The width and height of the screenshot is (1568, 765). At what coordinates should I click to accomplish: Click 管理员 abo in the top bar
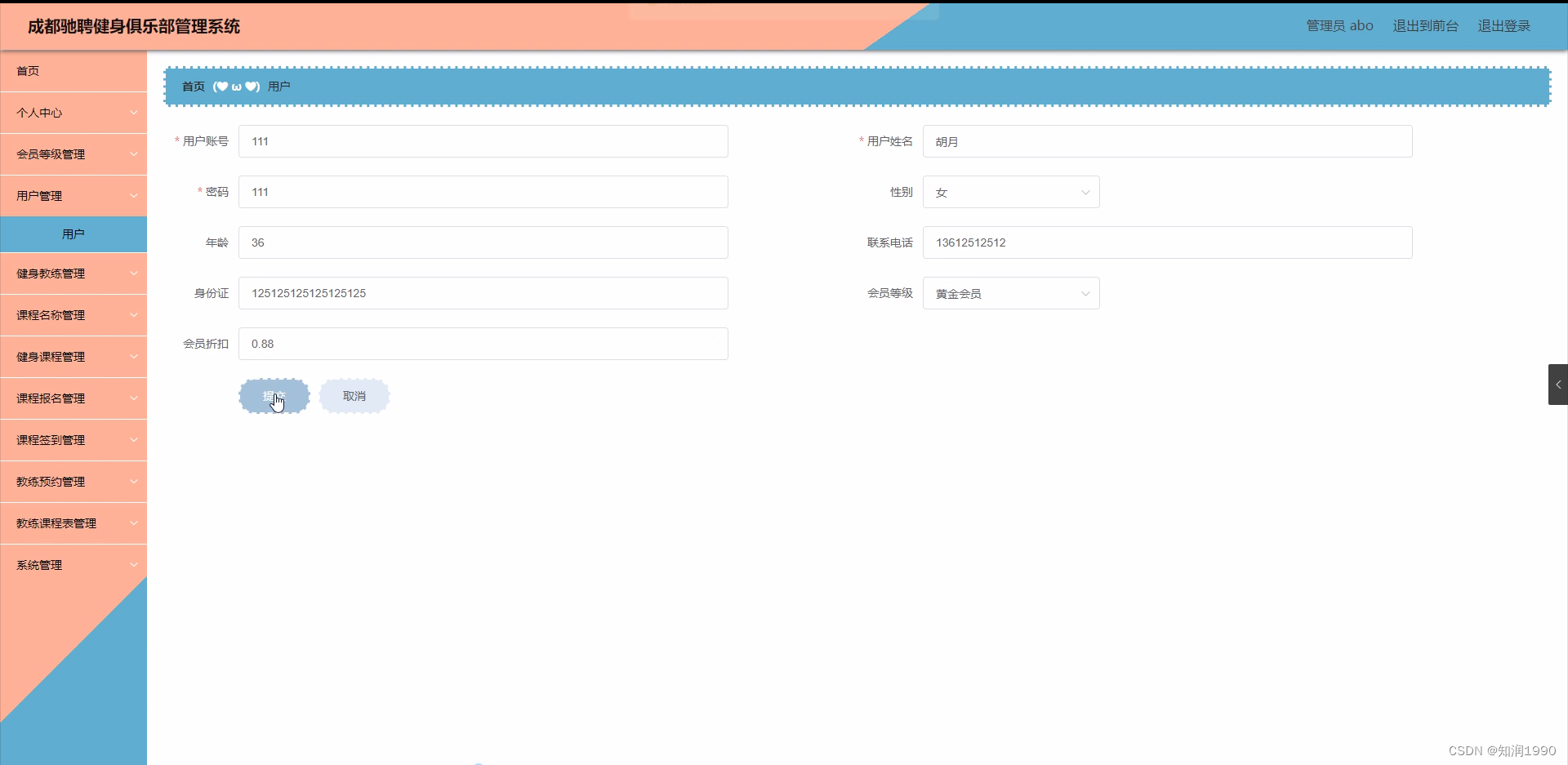coord(1339,25)
